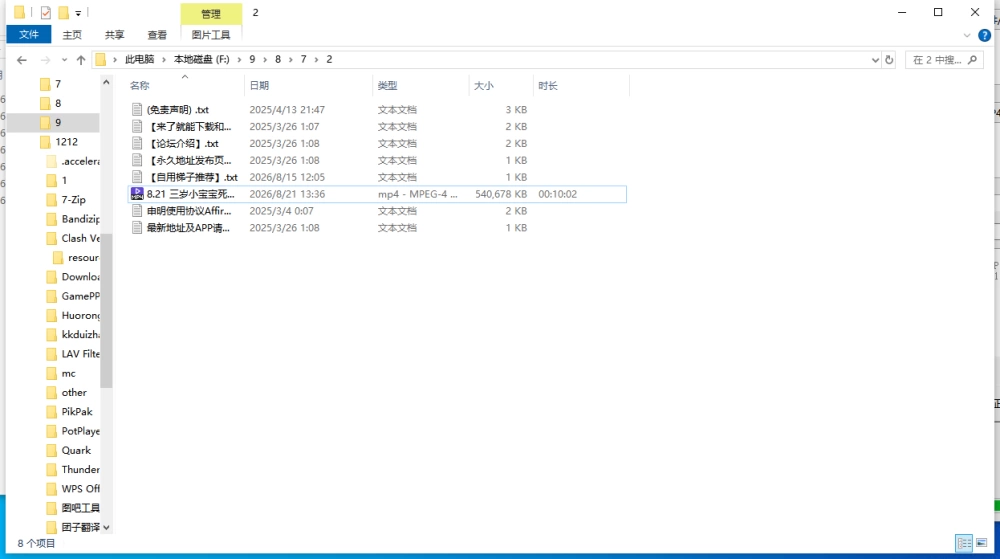The height and width of the screenshot is (559, 1000).
Task: Click the folder icon beside LAV Filters
Action: (52, 354)
